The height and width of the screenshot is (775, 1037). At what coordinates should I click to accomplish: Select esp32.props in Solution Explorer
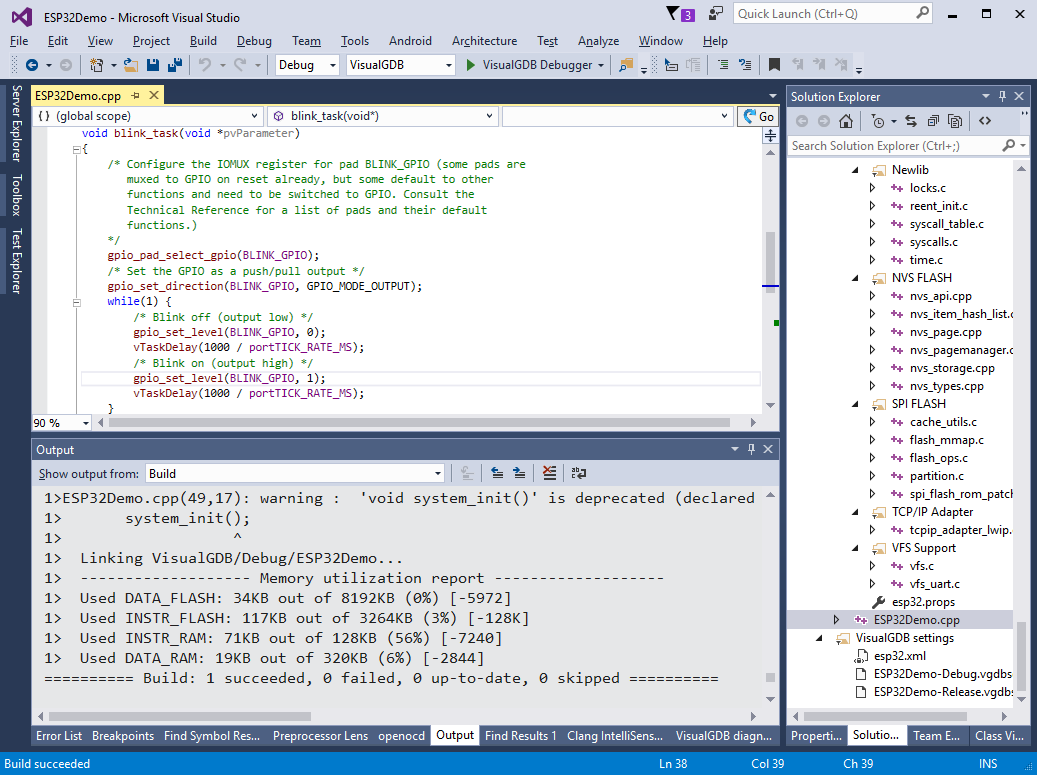[x=923, y=602]
